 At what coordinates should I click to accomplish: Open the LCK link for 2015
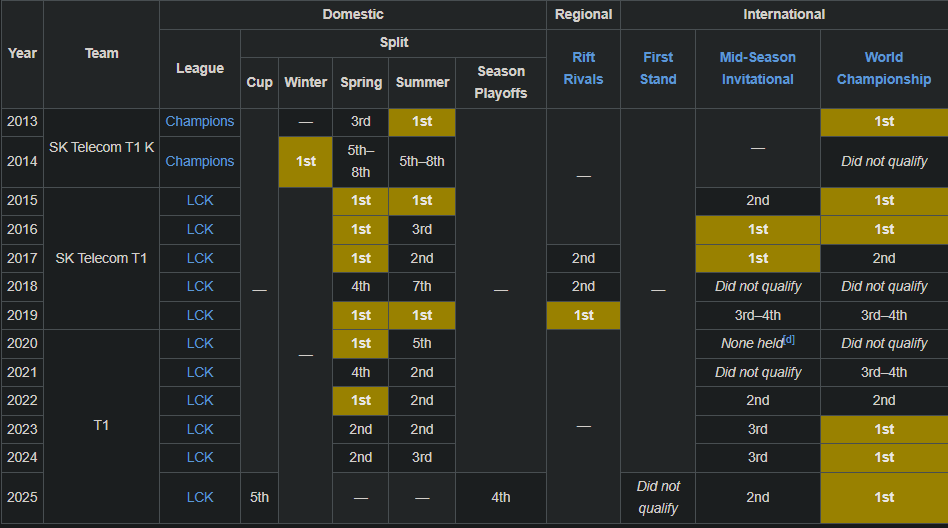point(200,201)
